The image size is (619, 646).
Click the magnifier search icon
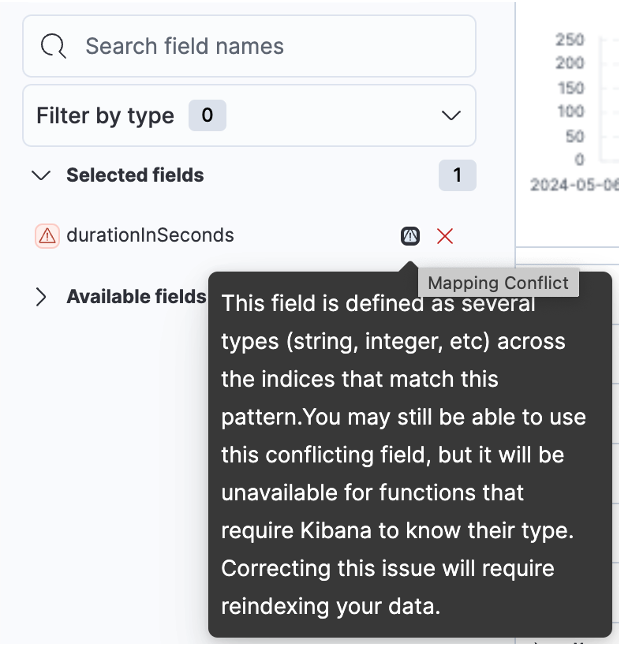[x=53, y=46]
